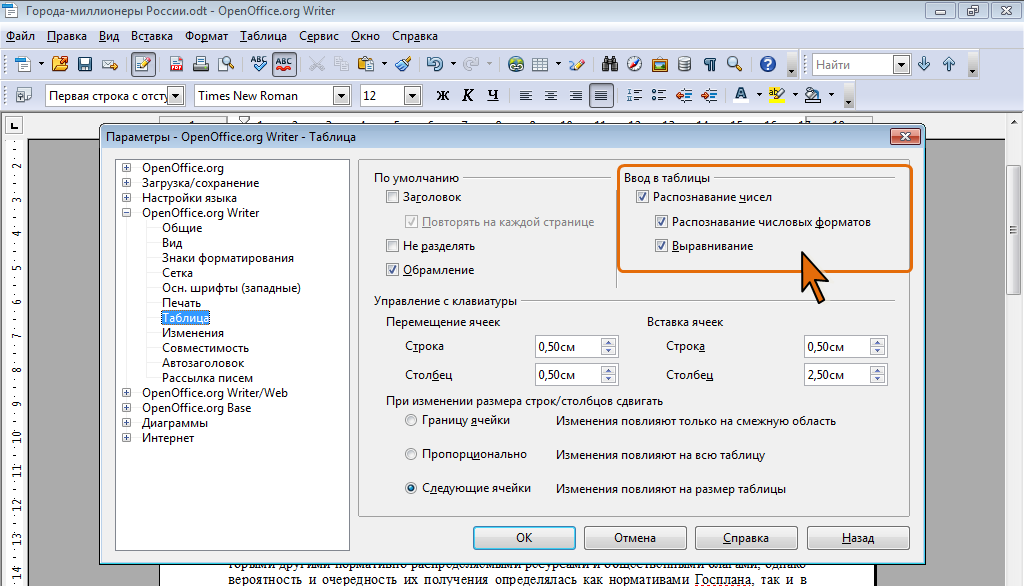Select Следующие ячейки radio button
The image size is (1024, 586).
pyautogui.click(x=411, y=488)
